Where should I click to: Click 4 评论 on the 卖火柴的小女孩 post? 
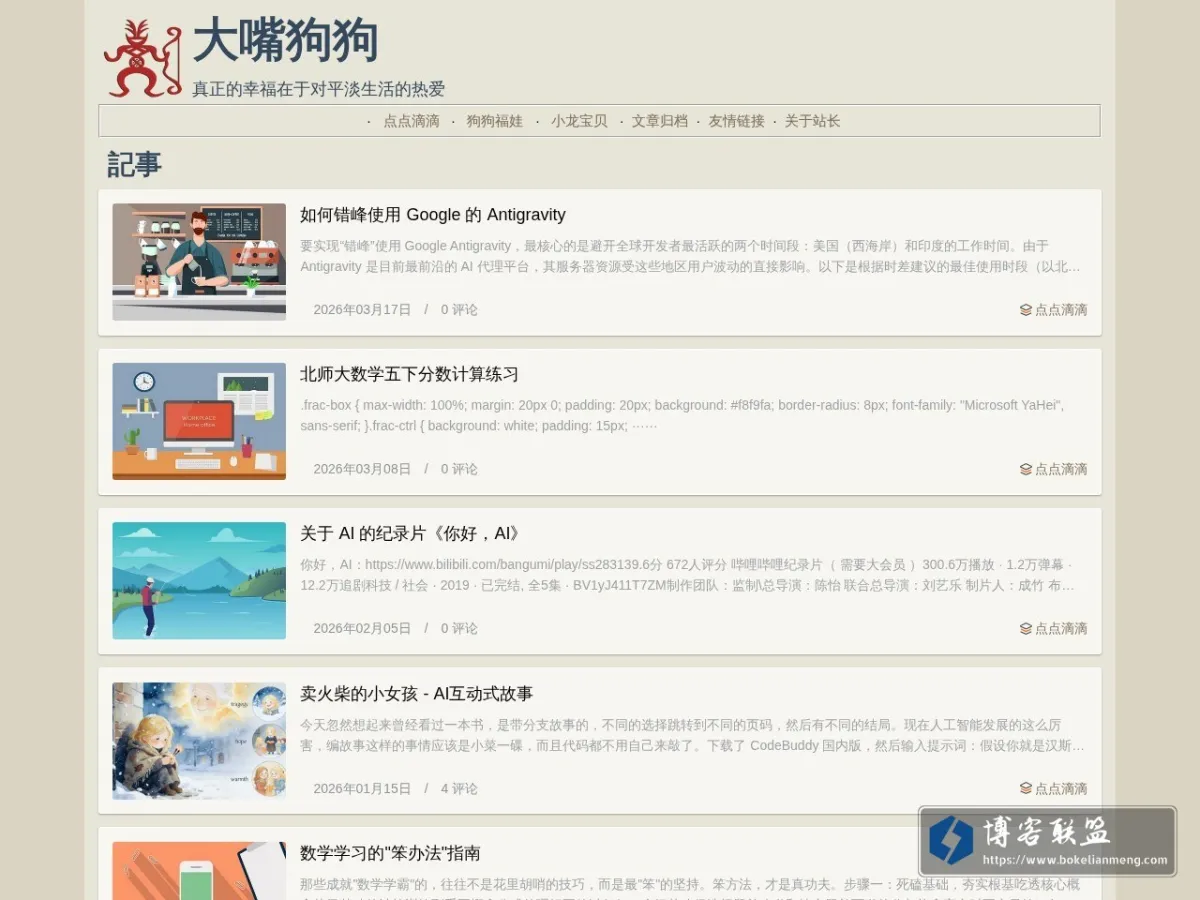[459, 788]
